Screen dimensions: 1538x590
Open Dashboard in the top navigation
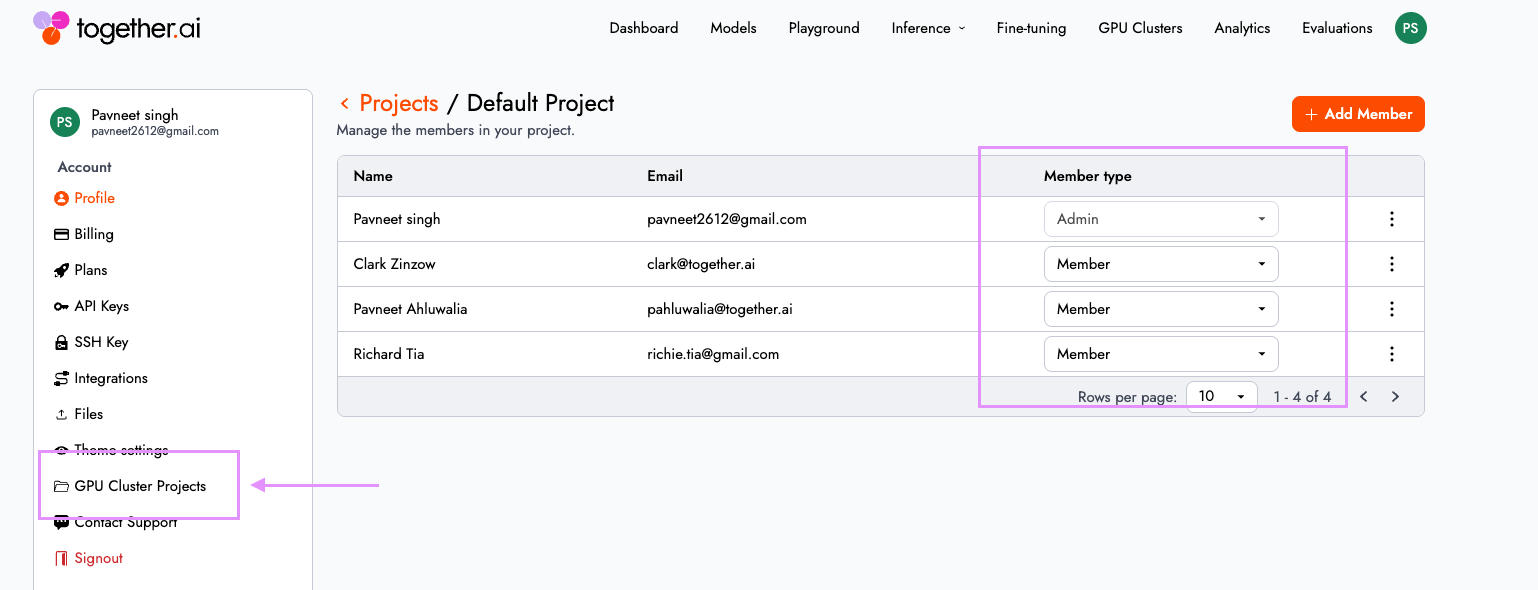click(644, 28)
